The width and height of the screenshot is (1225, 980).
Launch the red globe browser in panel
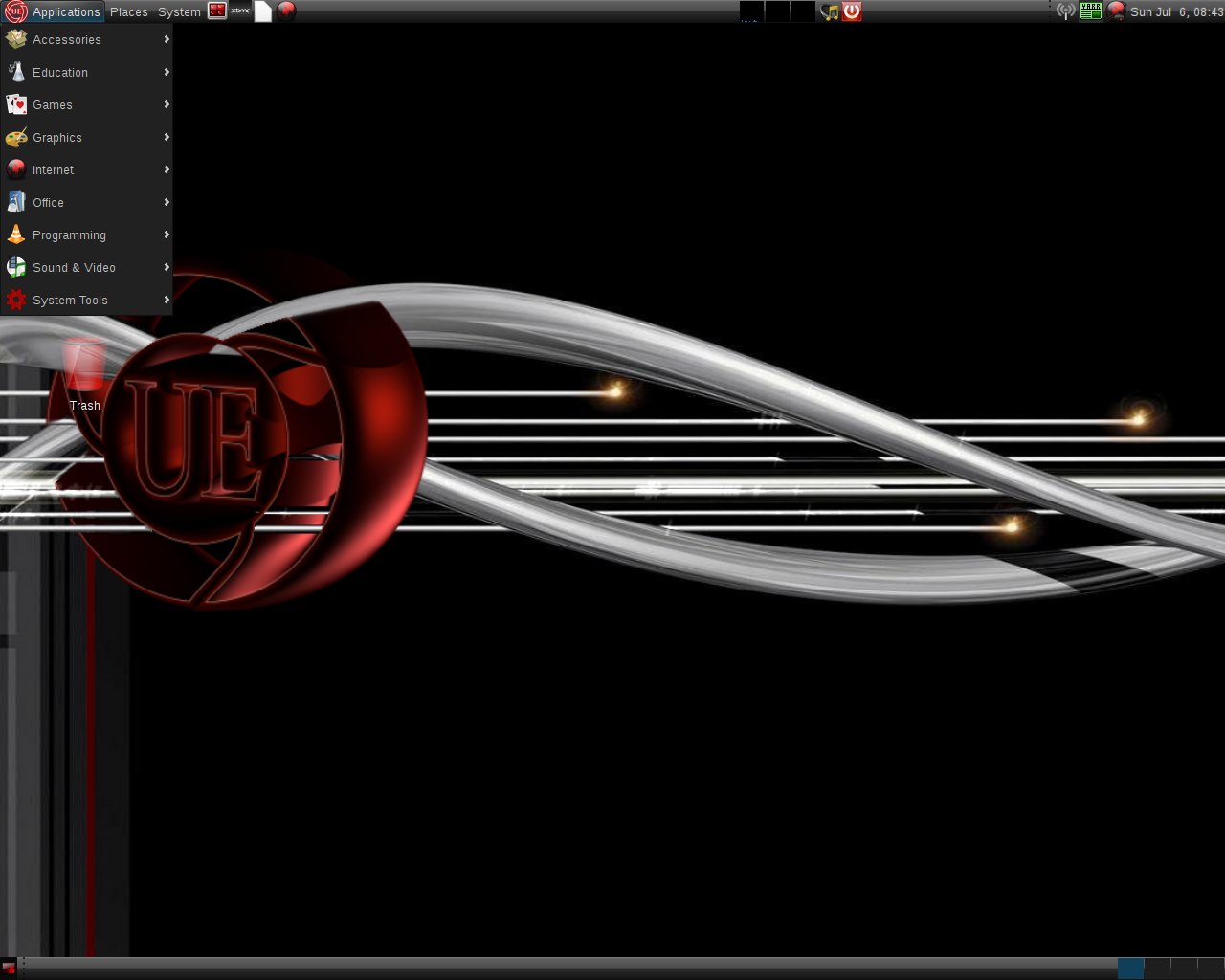coord(286,11)
